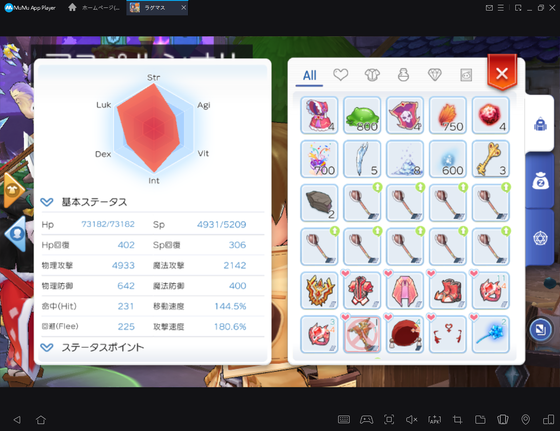Click the Flee value 225
Image resolution: width=560 pixels, height=431 pixels.
point(126,326)
